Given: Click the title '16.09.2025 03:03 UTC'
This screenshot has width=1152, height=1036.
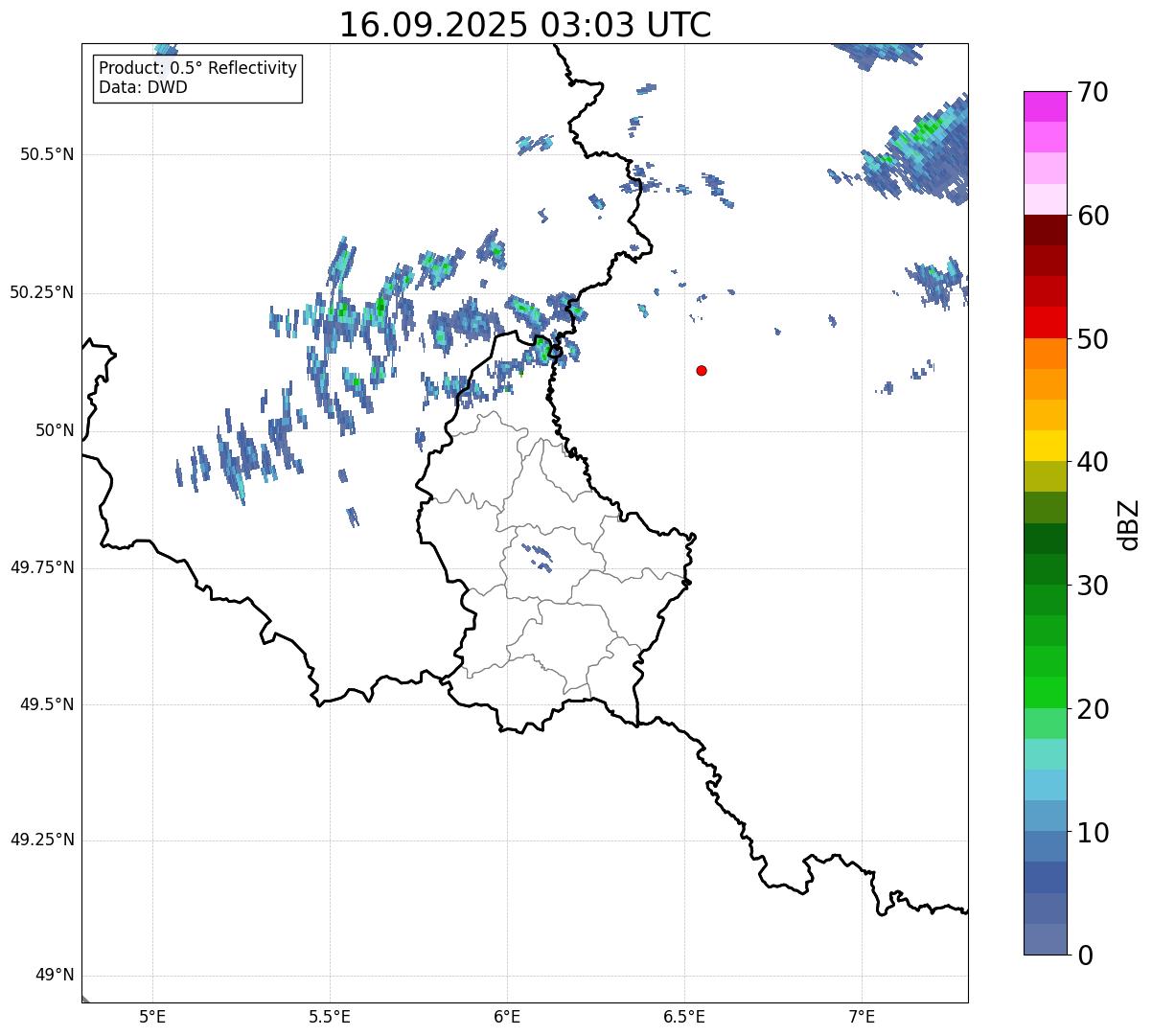Looking at the screenshot, I should point(525,24).
